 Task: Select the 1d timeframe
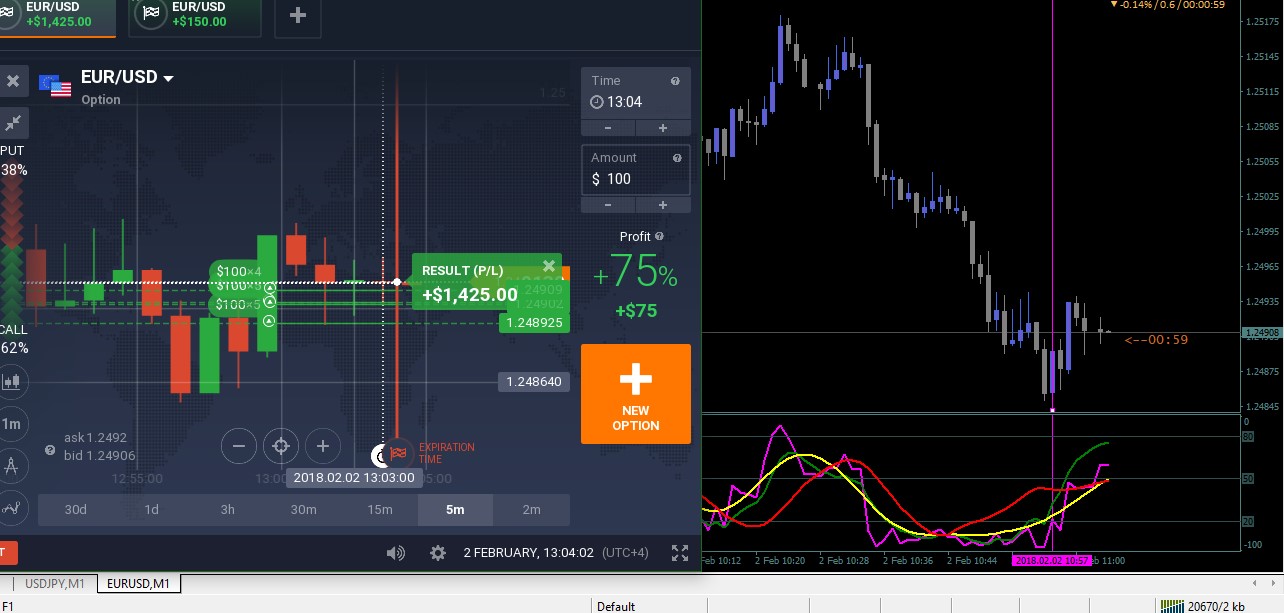[151, 509]
